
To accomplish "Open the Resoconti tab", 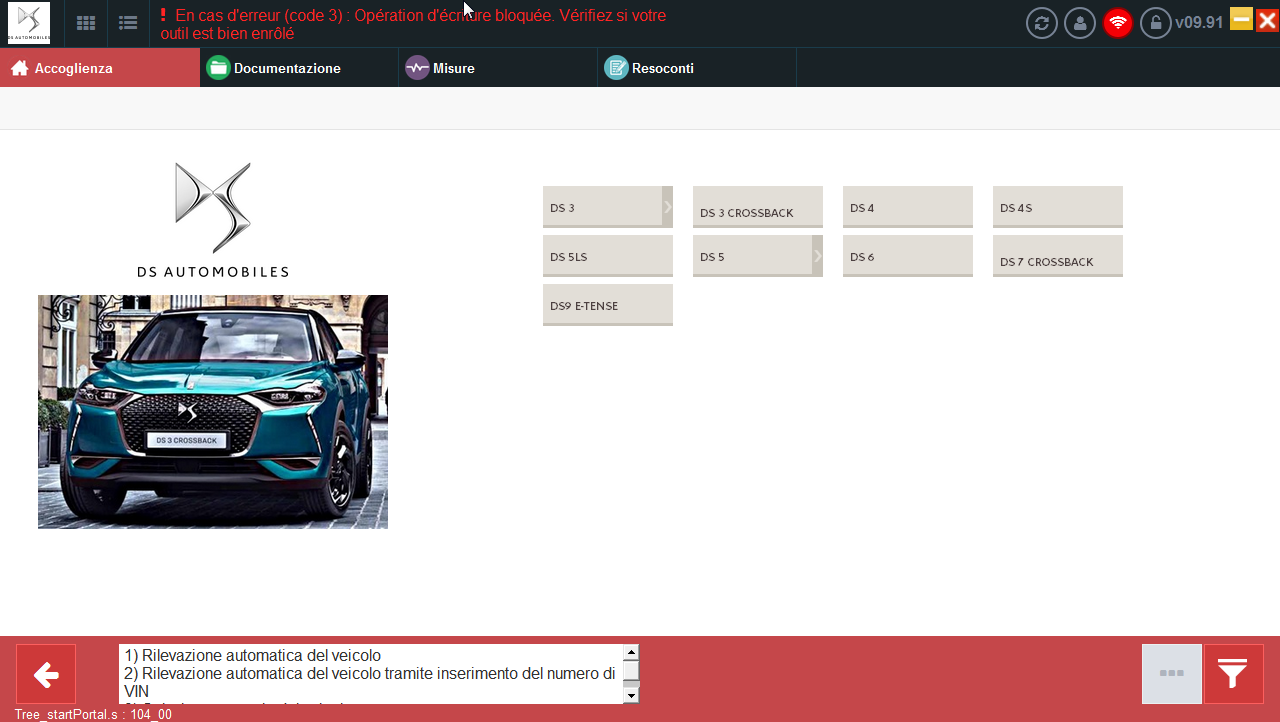I will coord(697,68).
